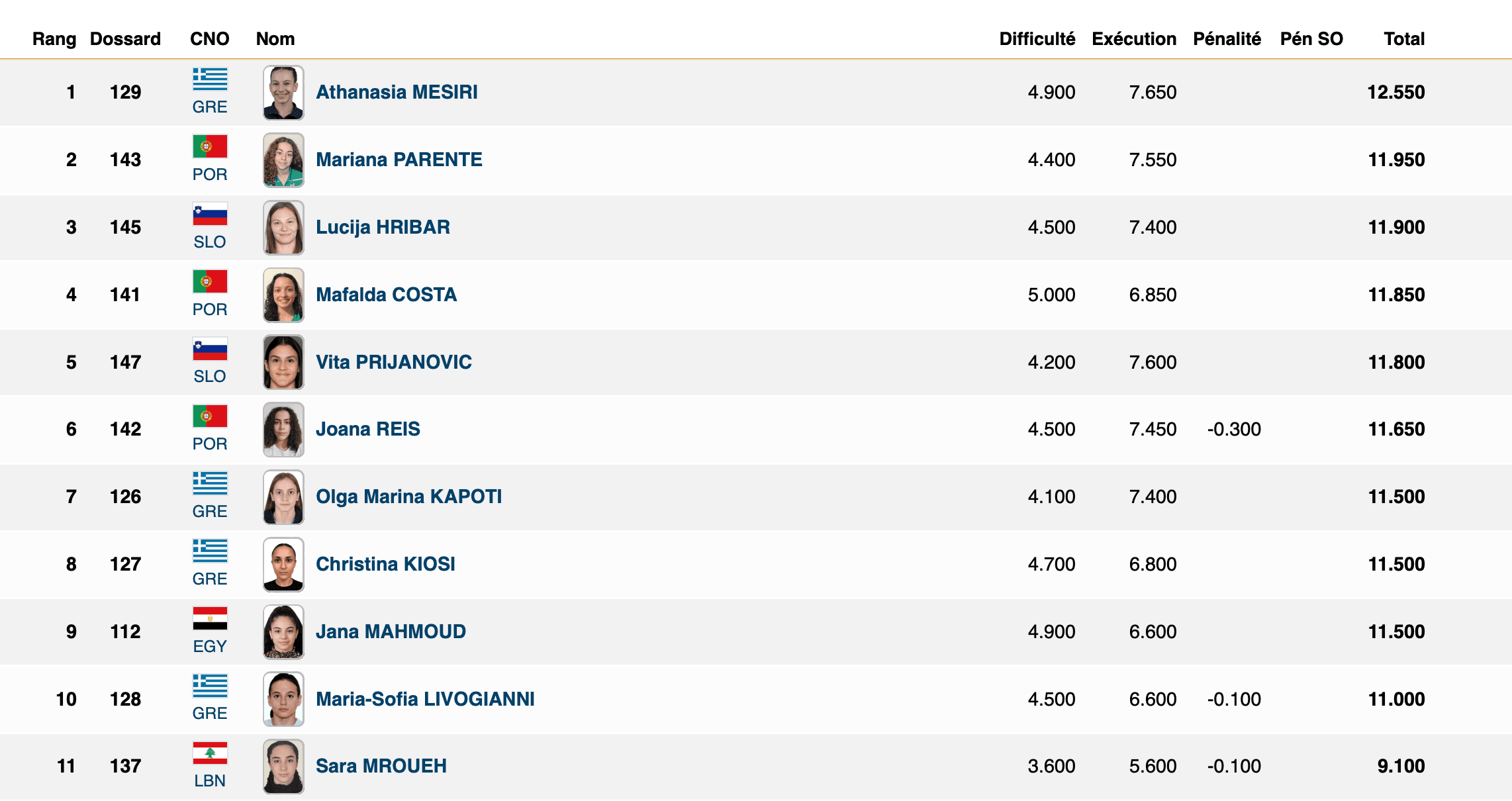Click the Portugal flag next to Mariana PARENTE
Image resolution: width=1512 pixels, height=801 pixels.
point(210,146)
